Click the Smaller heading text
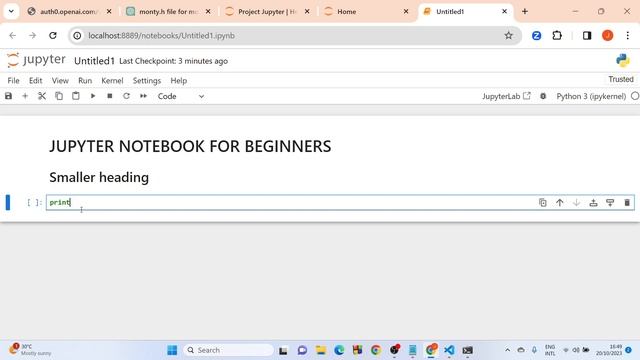The height and width of the screenshot is (360, 640). [x=99, y=177]
